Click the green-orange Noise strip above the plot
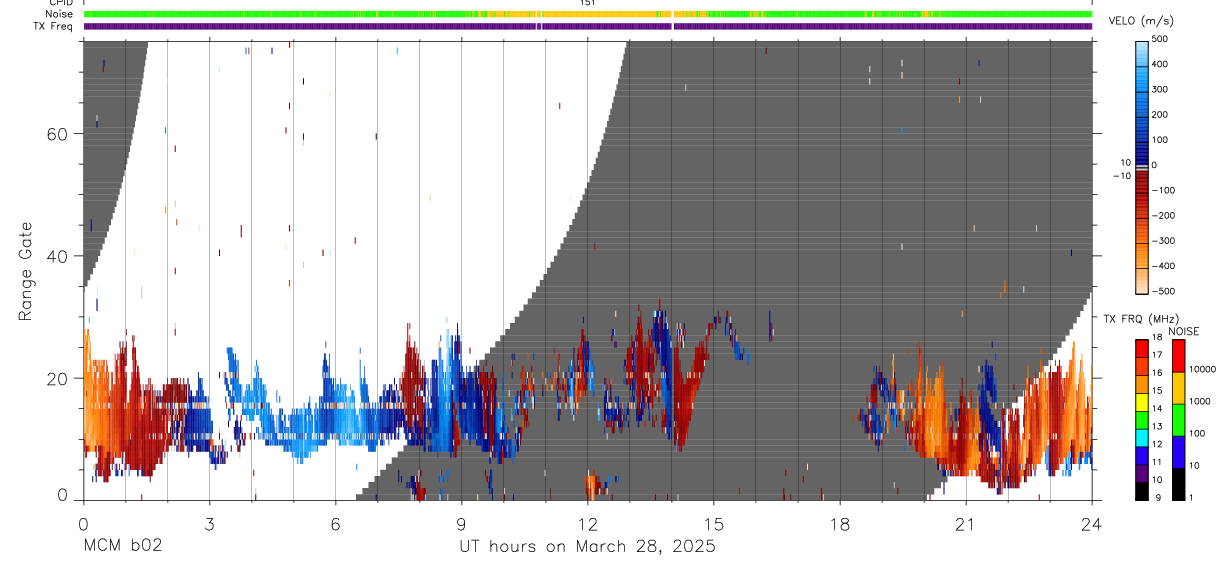The width and height of the screenshot is (1228, 567). 588,14
